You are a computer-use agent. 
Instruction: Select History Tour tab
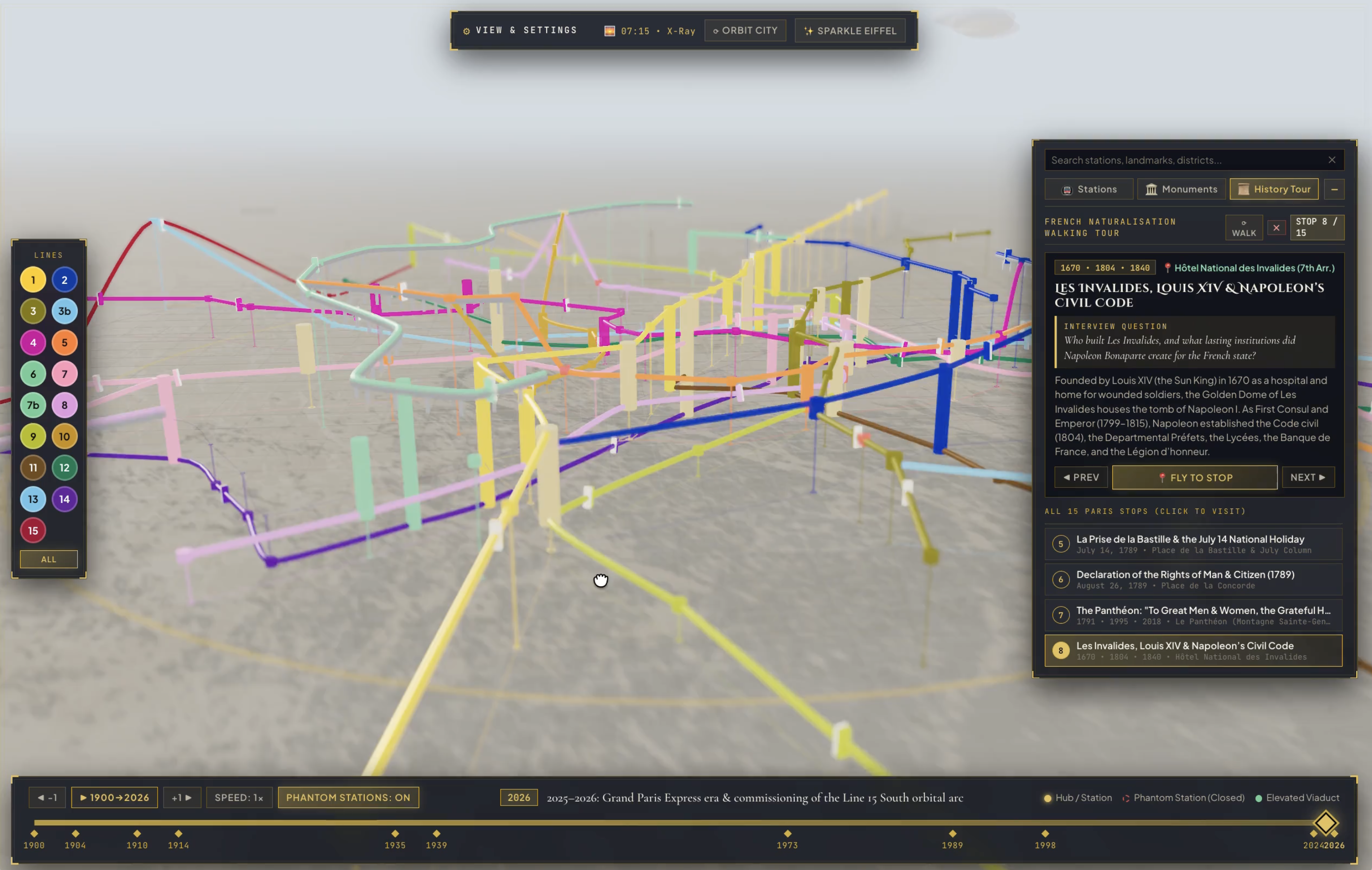click(x=1274, y=189)
